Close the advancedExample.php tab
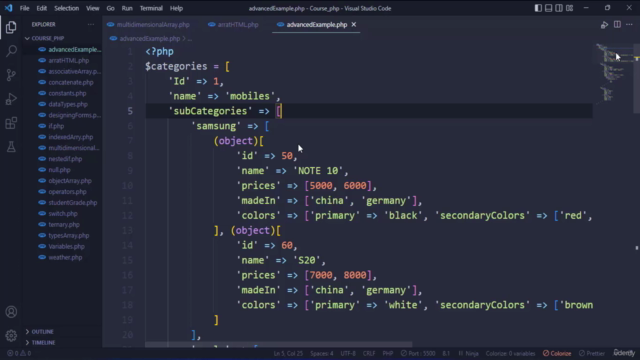640x360 pixels. 354,24
